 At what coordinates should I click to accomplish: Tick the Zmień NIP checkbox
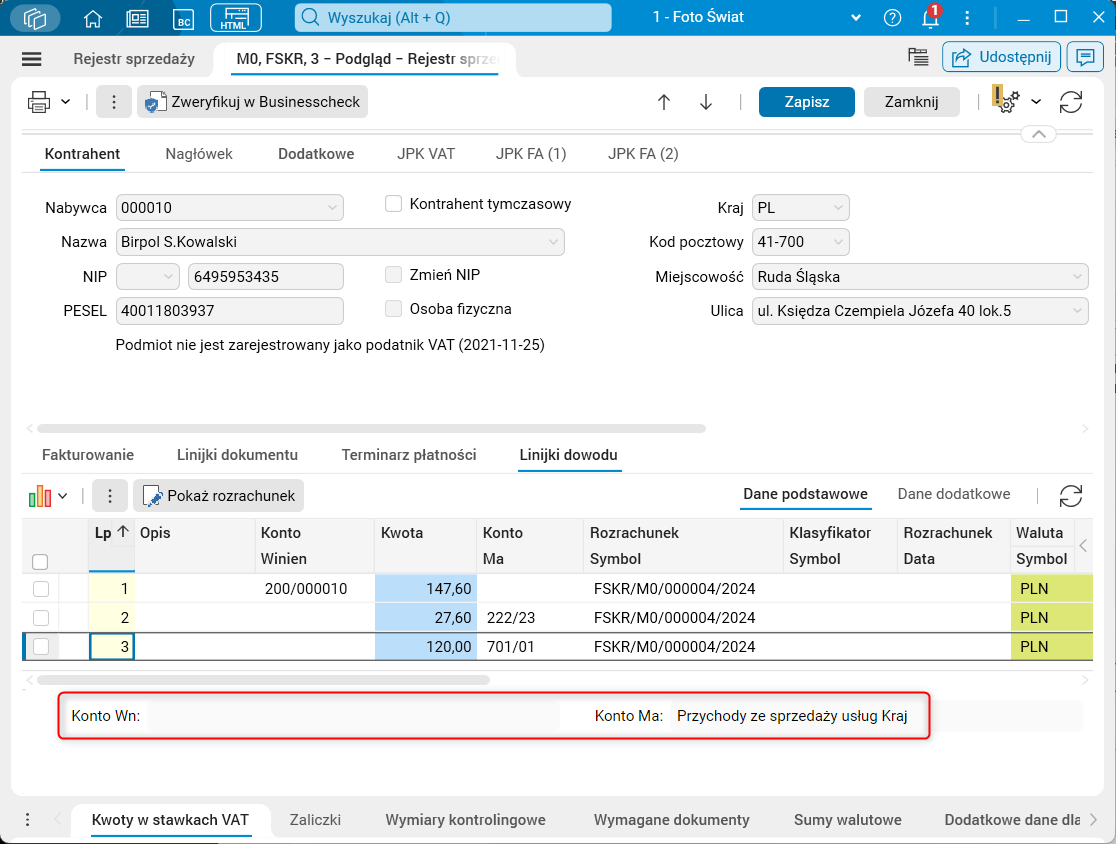click(x=393, y=274)
